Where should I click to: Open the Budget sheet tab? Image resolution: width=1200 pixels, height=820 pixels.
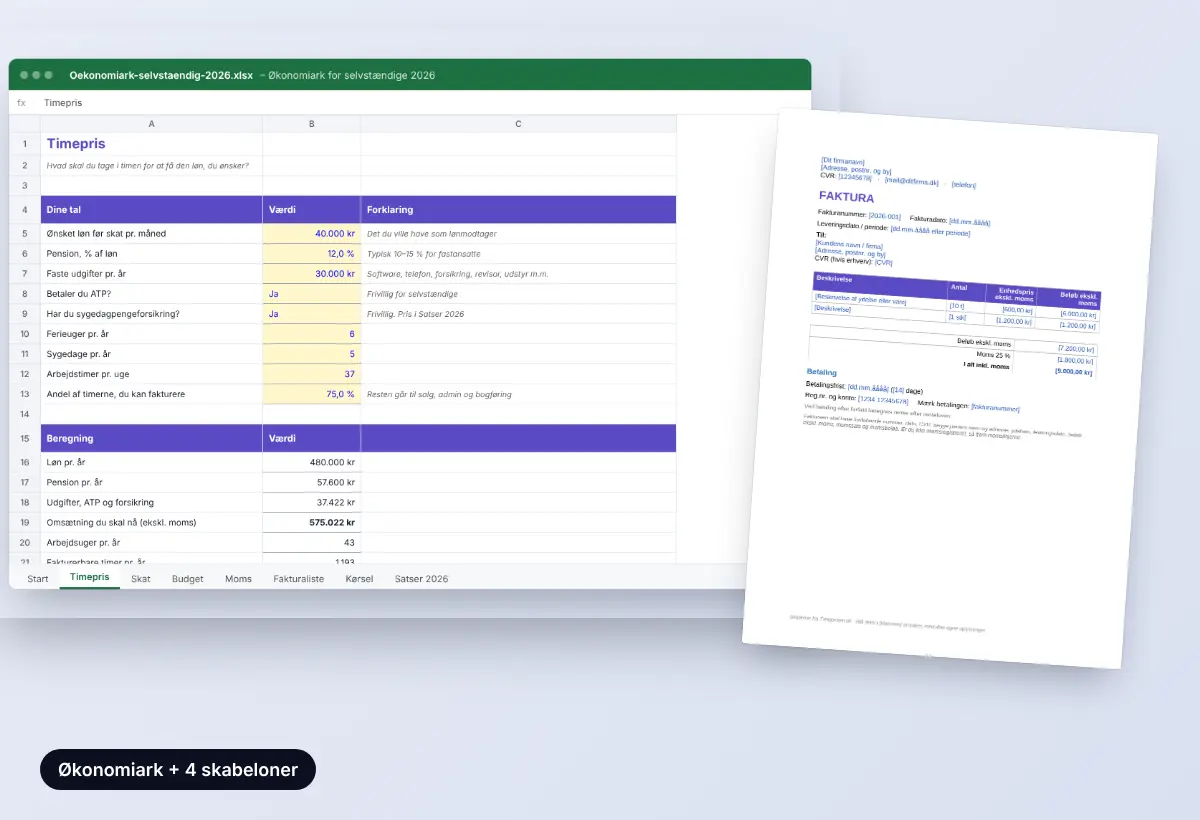187,579
